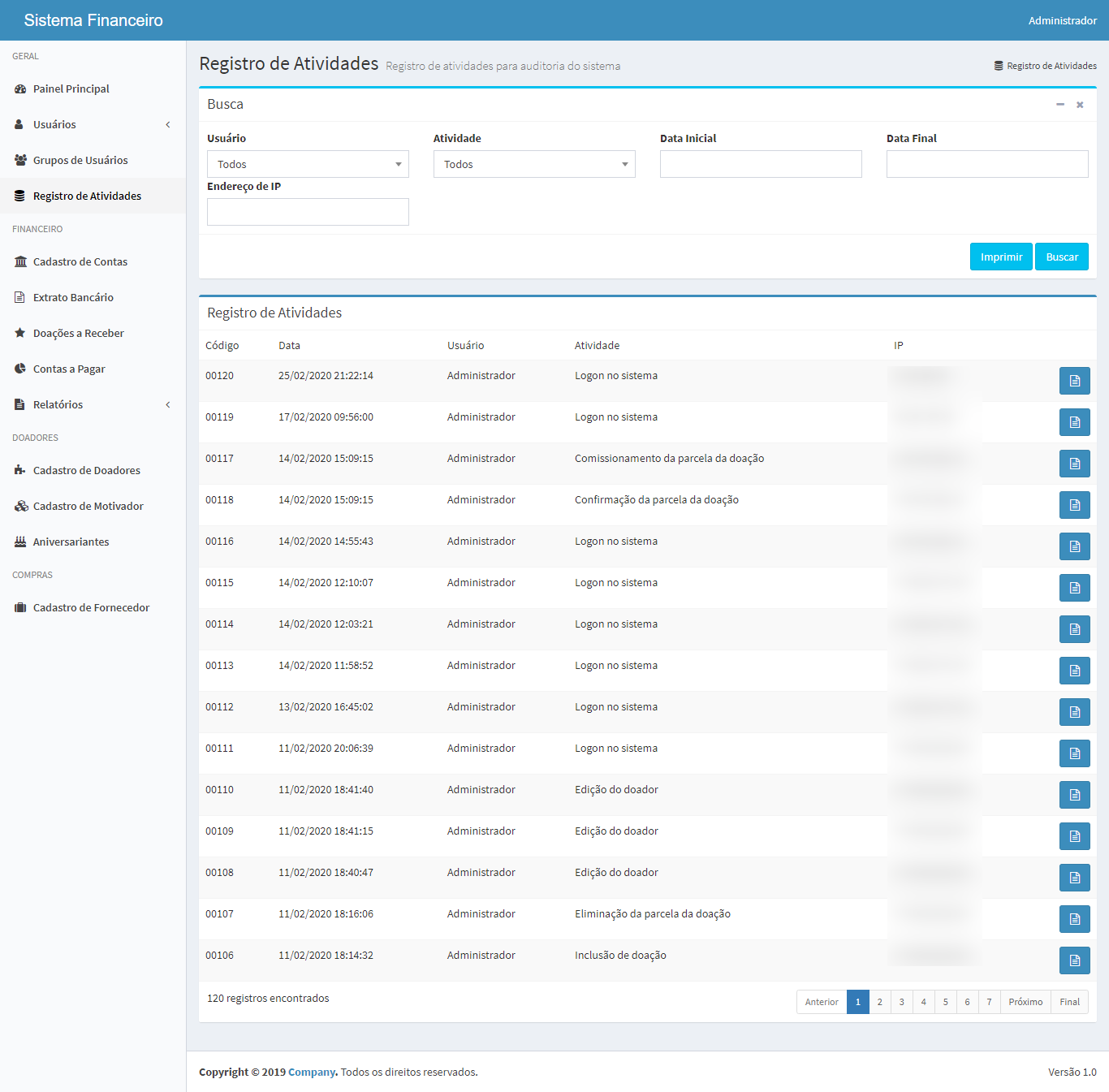Click the Doações a Receber star icon

click(20, 333)
